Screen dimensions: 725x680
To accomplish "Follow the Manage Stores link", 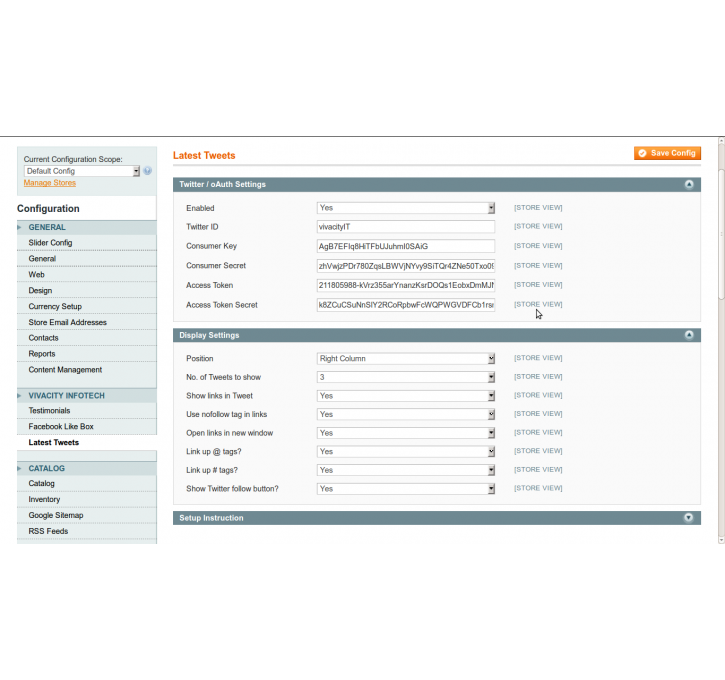I will [x=50, y=183].
